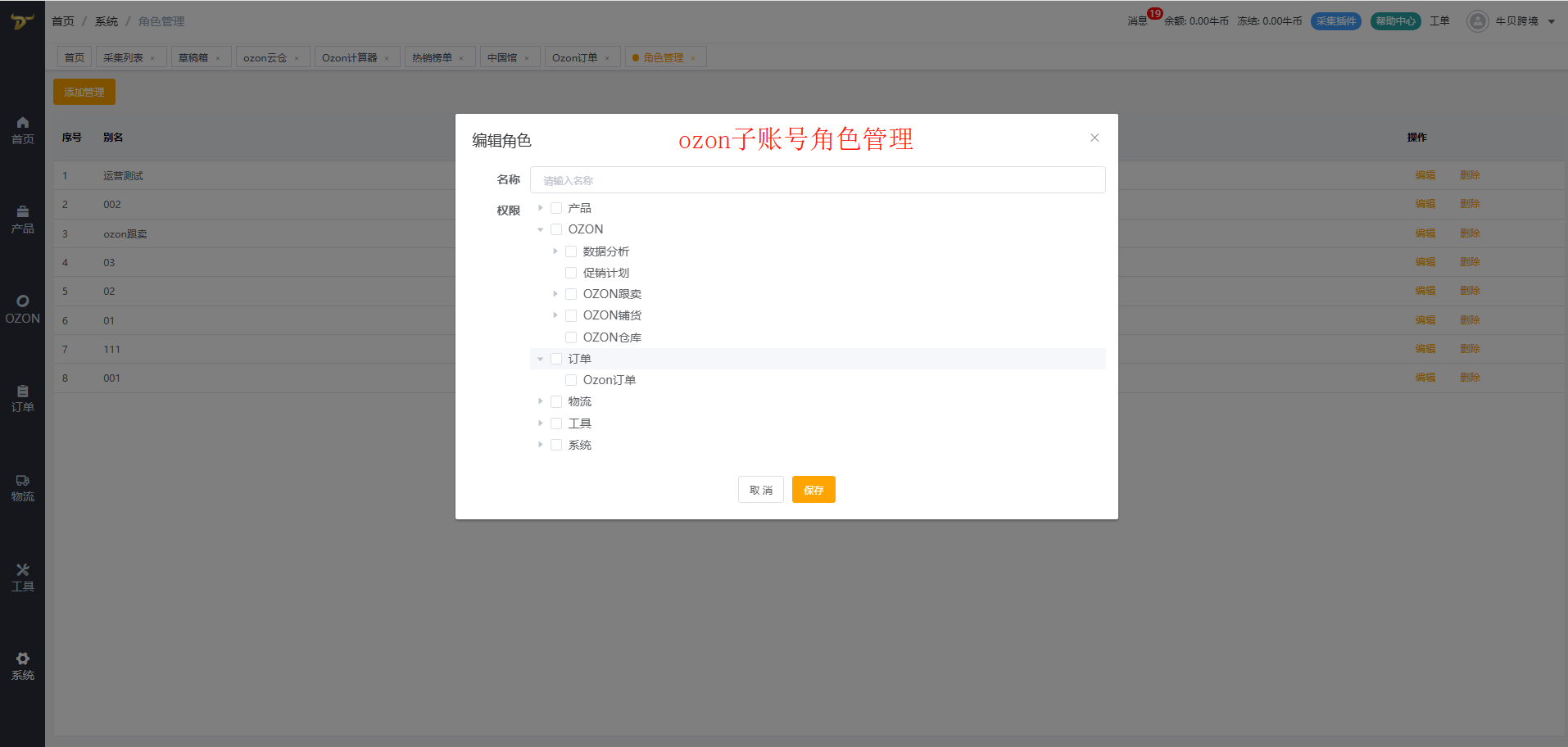This screenshot has width=1568, height=747.
Task: Click 首页 in the breadcrumb
Action: (63, 21)
